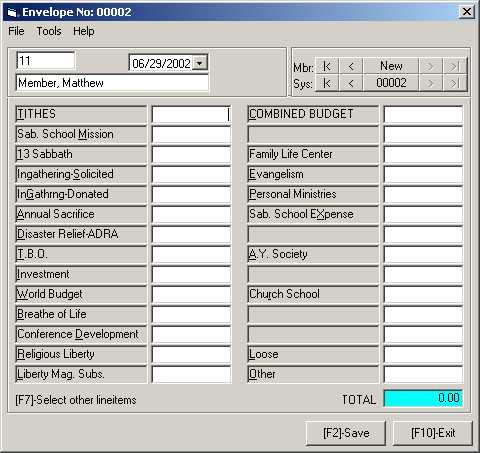Click the New member button
The width and height of the screenshot is (480, 453).
coord(391,66)
